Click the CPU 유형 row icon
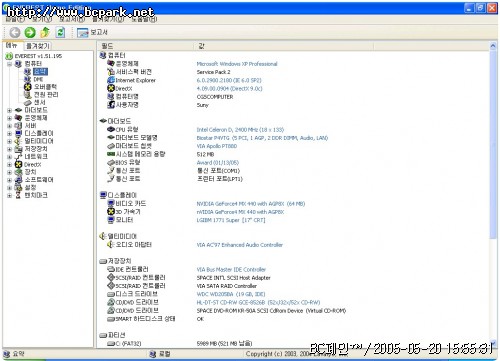This screenshot has height=361, width=500. pos(111,129)
